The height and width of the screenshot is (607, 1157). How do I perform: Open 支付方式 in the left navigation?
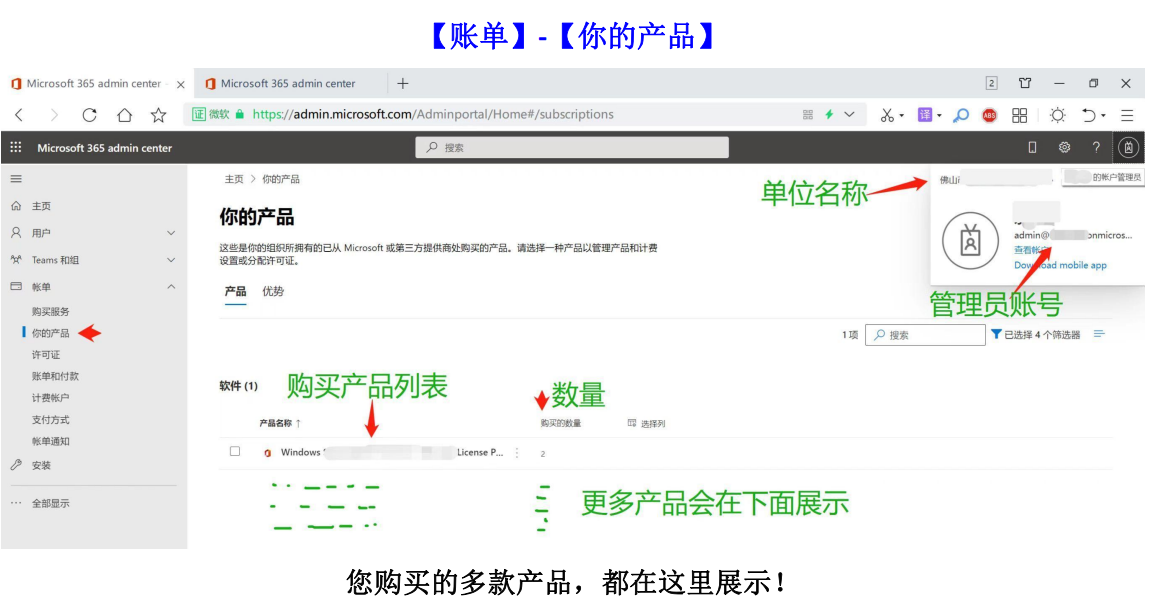coord(51,420)
